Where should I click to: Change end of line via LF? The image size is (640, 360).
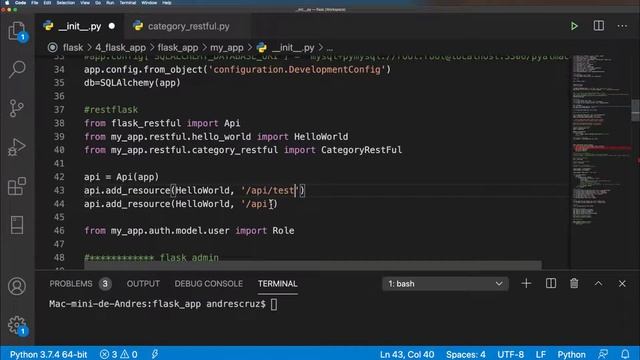coord(540,354)
